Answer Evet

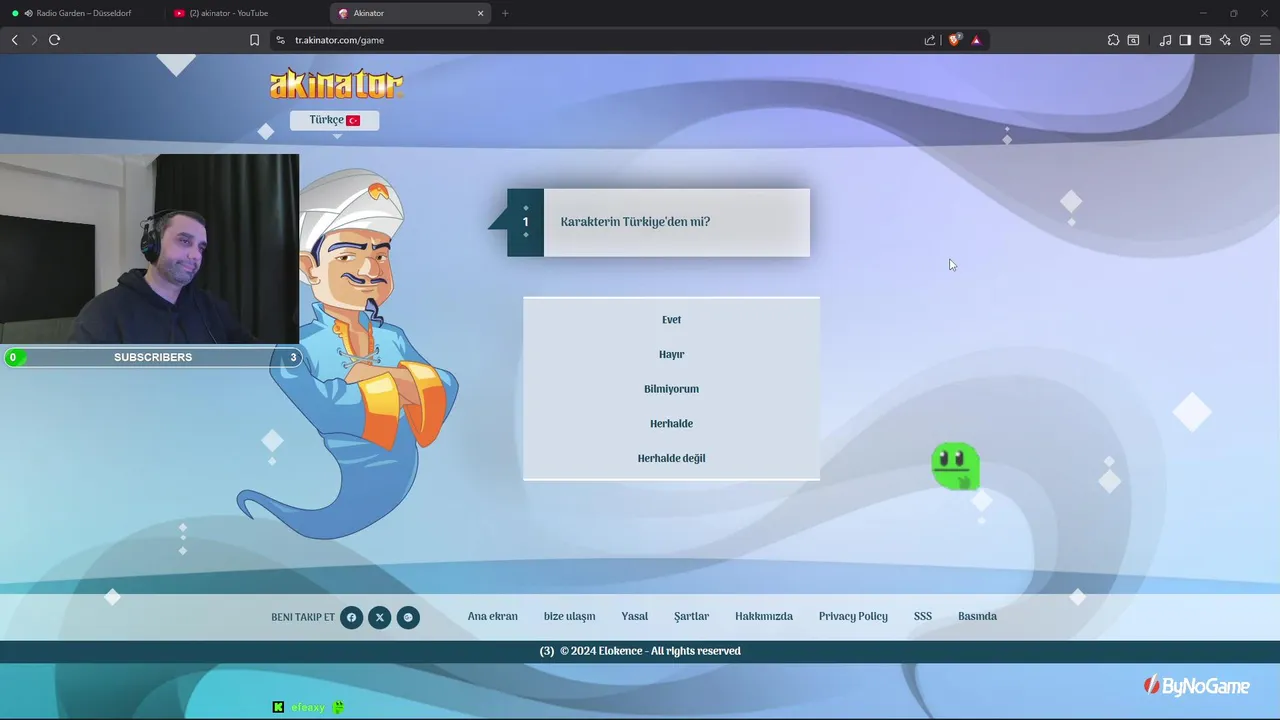pos(671,320)
